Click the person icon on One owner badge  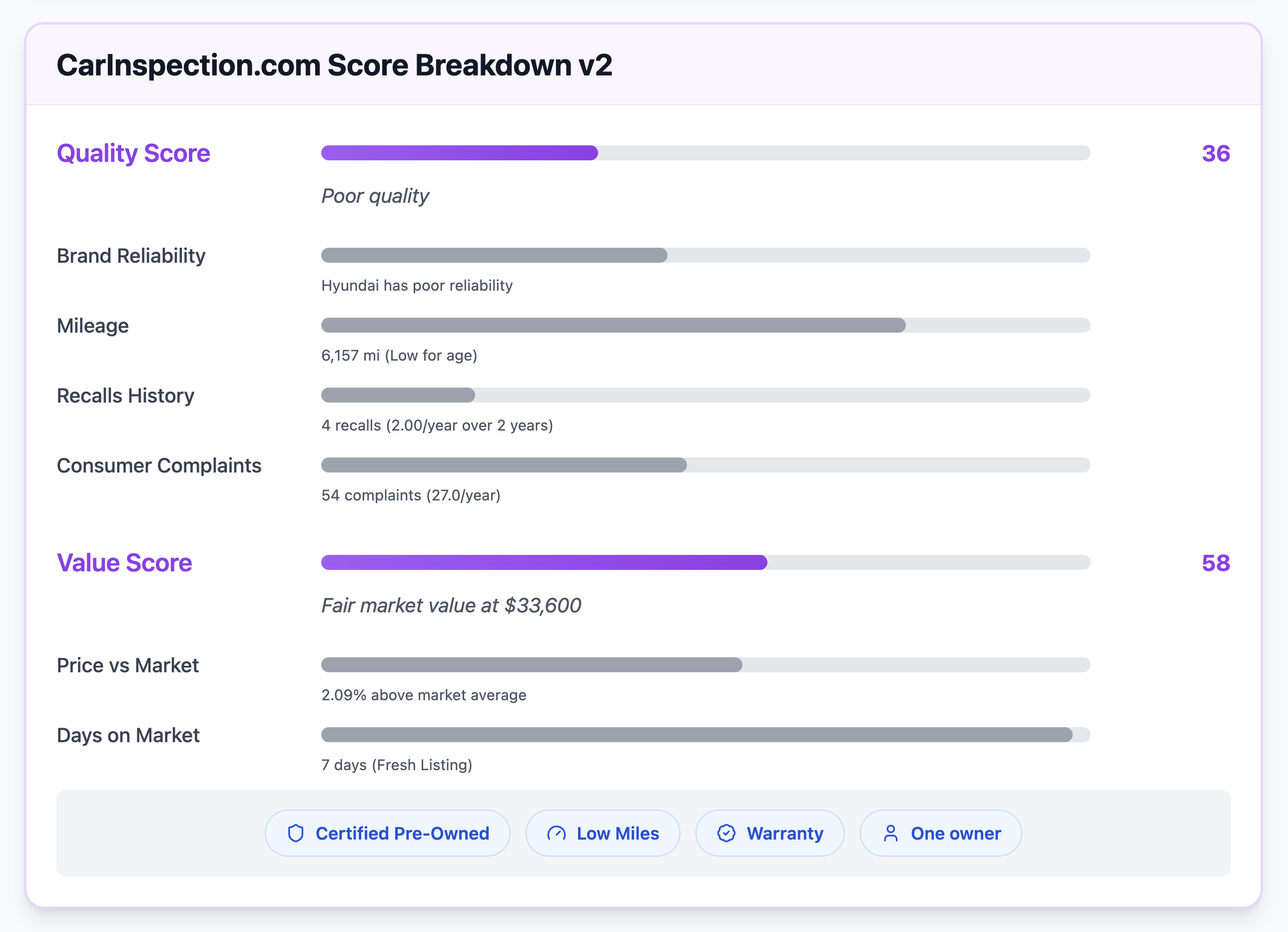(891, 833)
